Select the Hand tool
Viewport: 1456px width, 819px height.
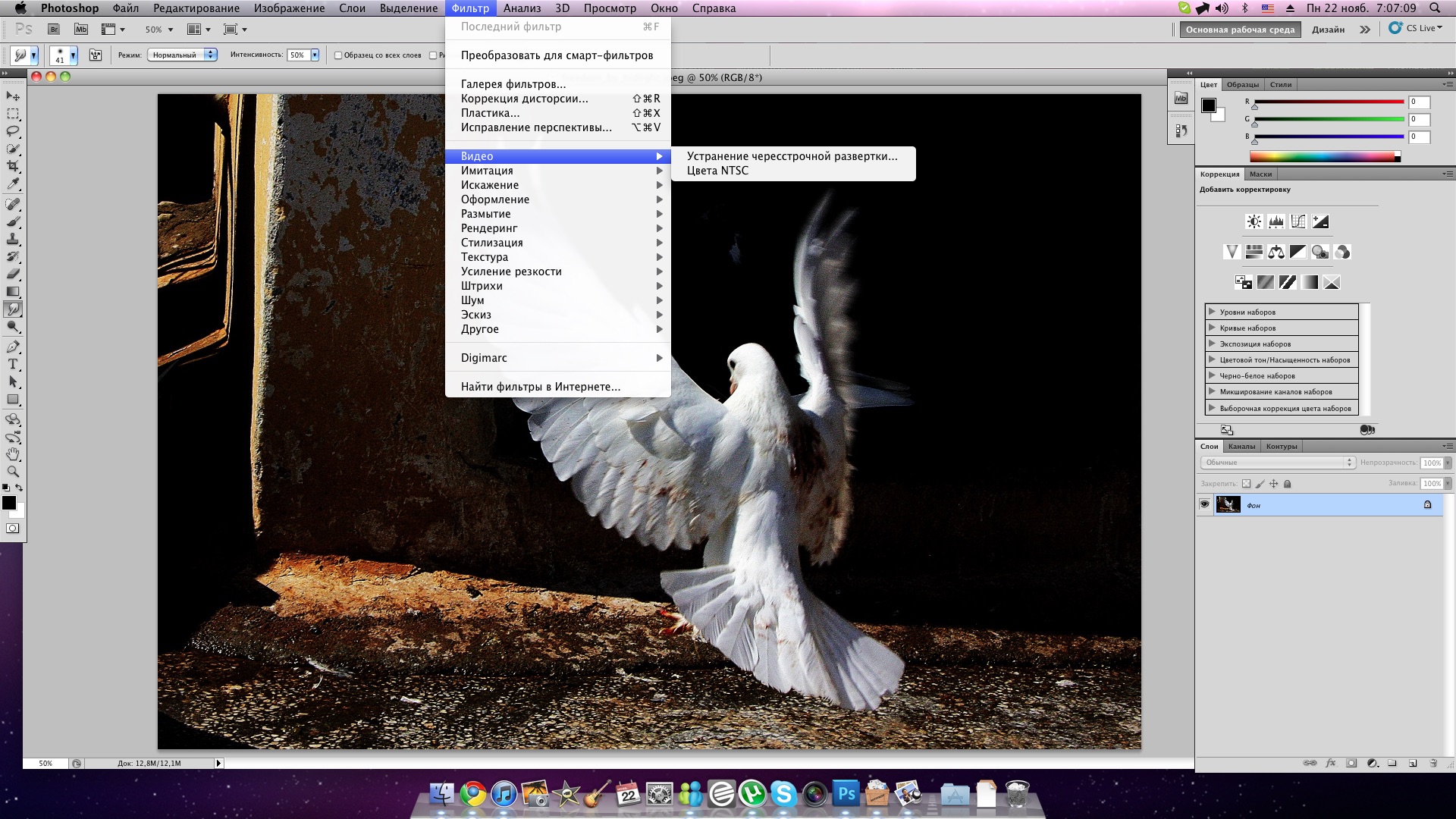[x=13, y=454]
